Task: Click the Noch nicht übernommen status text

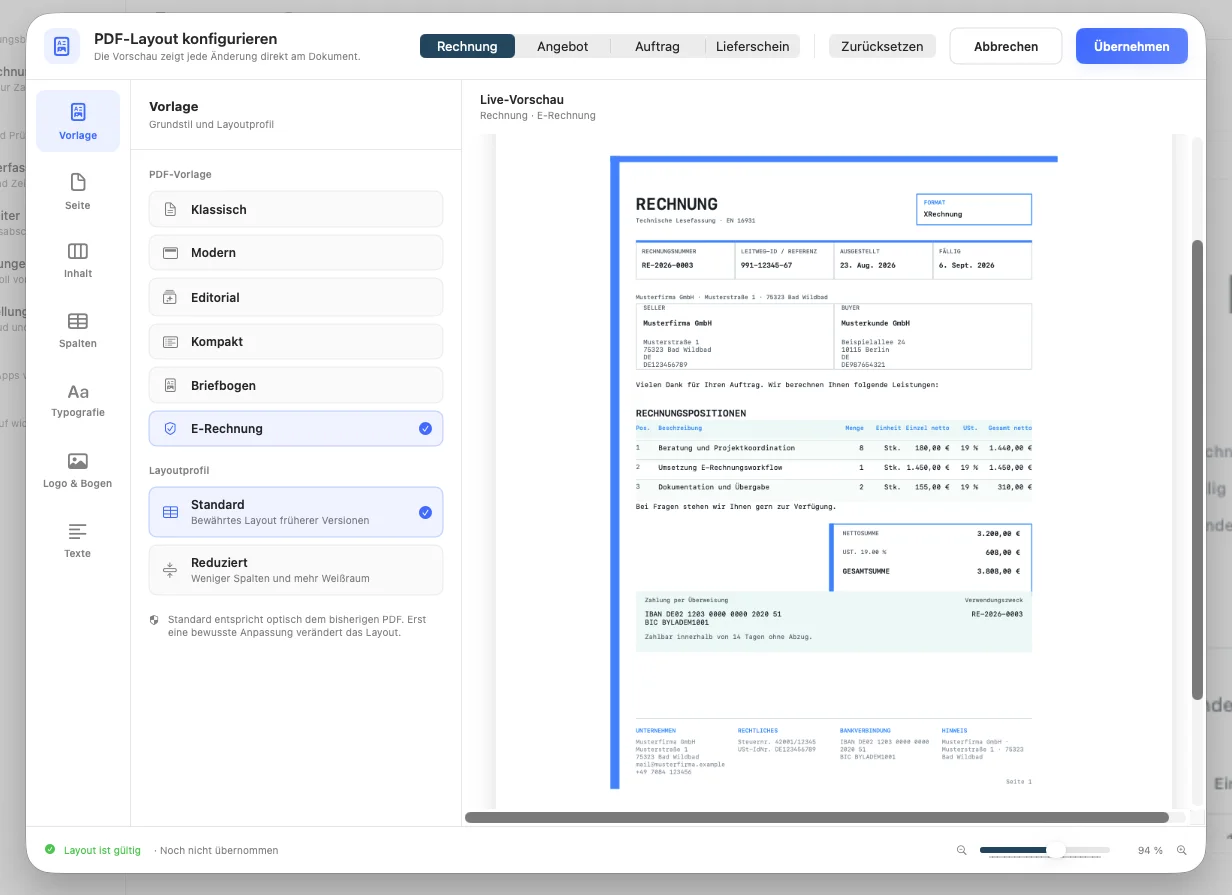Action: (x=219, y=851)
